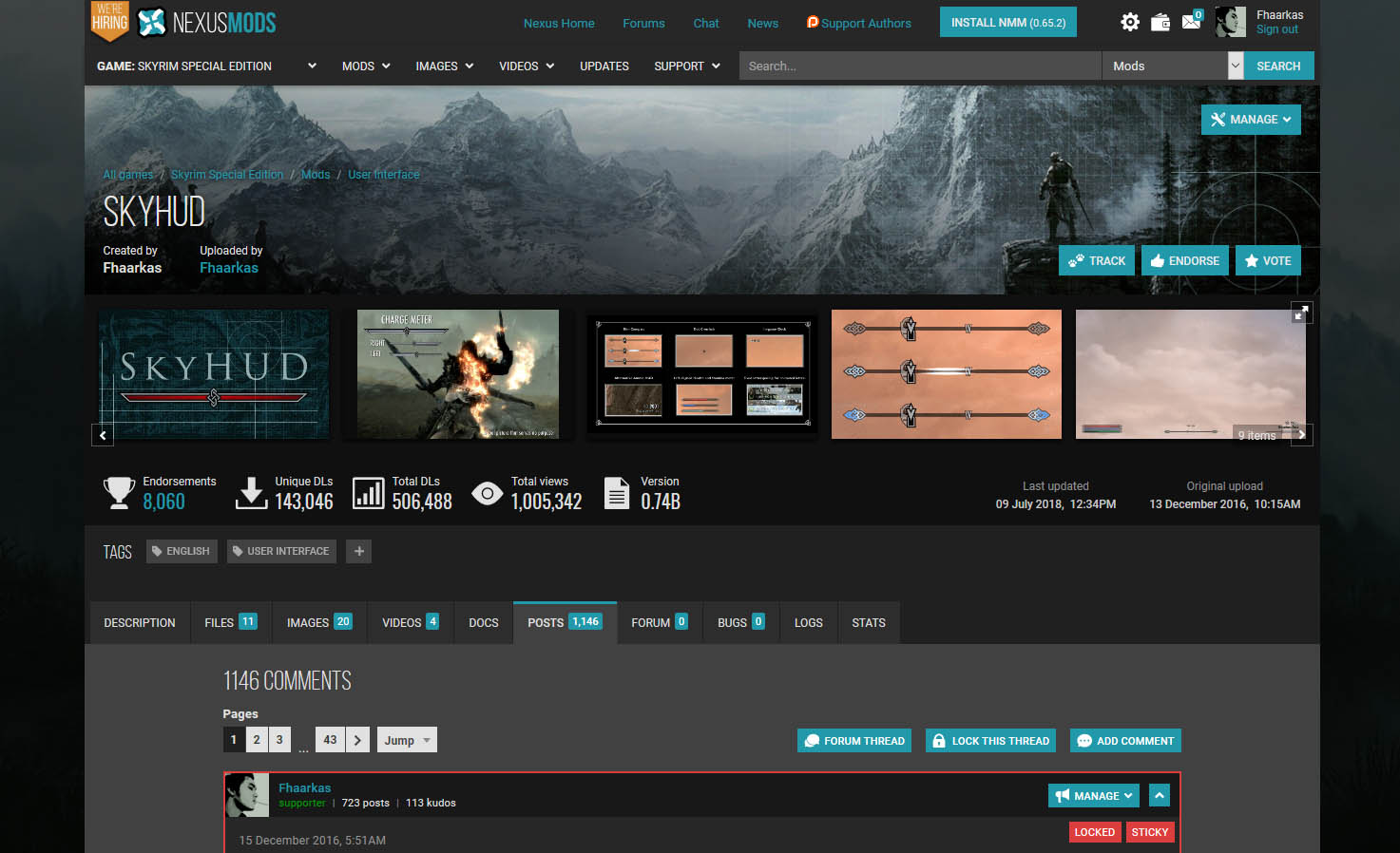This screenshot has width=1400, height=853.
Task: Expand gallery with fullscreen icon
Action: tap(1301, 313)
